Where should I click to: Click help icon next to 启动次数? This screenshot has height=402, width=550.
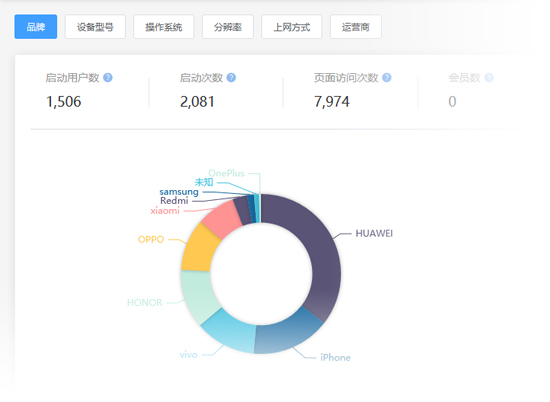[231, 78]
